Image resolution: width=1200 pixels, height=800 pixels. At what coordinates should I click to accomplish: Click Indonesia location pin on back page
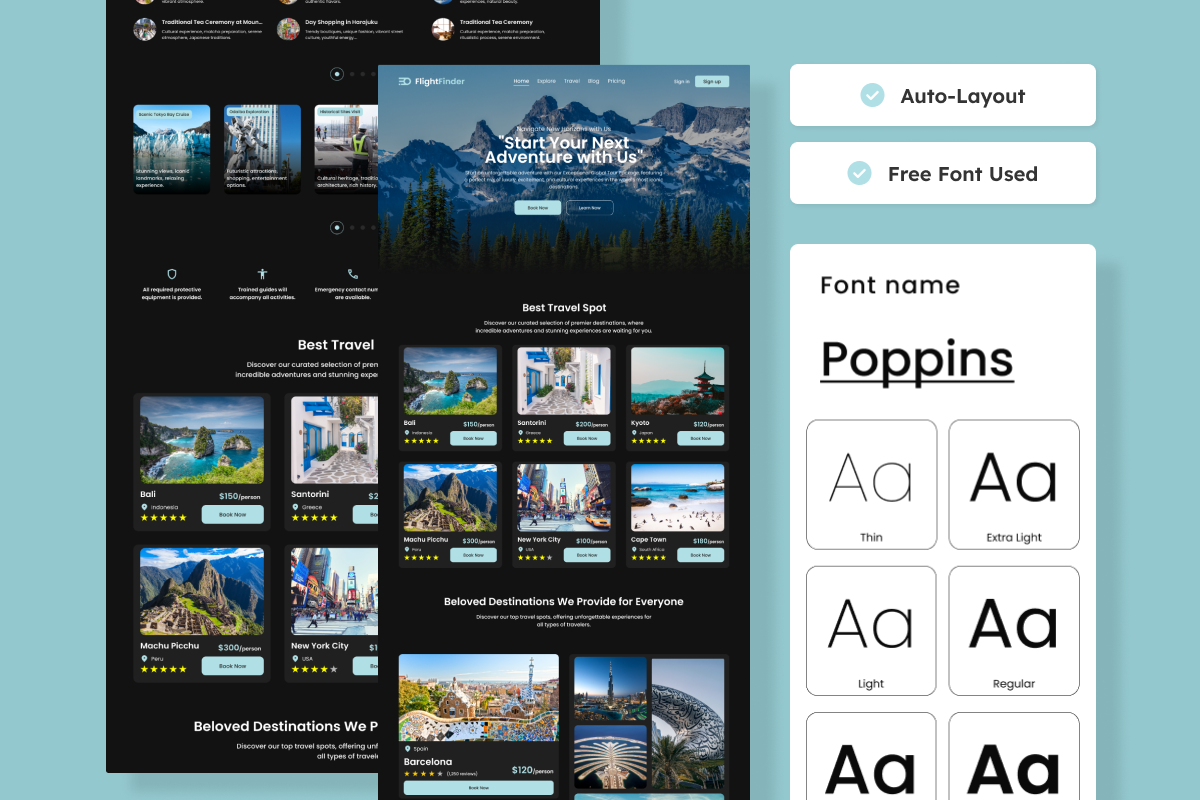[144, 507]
